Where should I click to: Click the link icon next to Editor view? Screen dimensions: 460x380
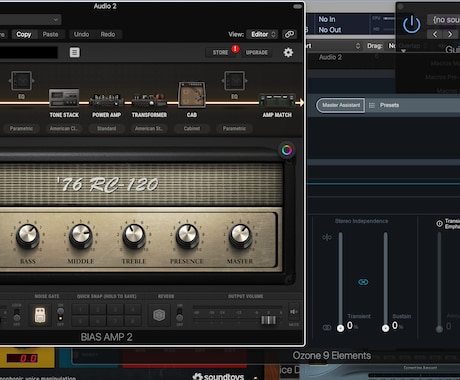point(289,34)
